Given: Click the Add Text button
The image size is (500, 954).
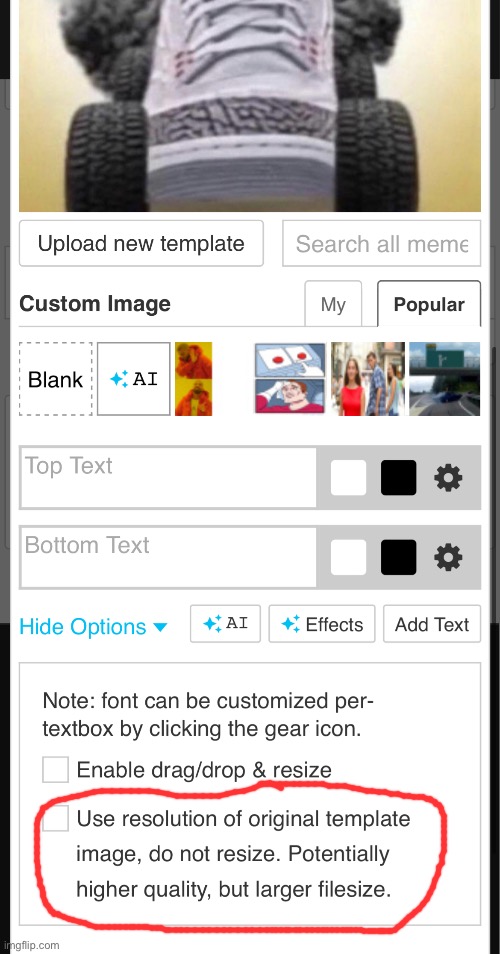Looking at the screenshot, I should click(x=432, y=624).
